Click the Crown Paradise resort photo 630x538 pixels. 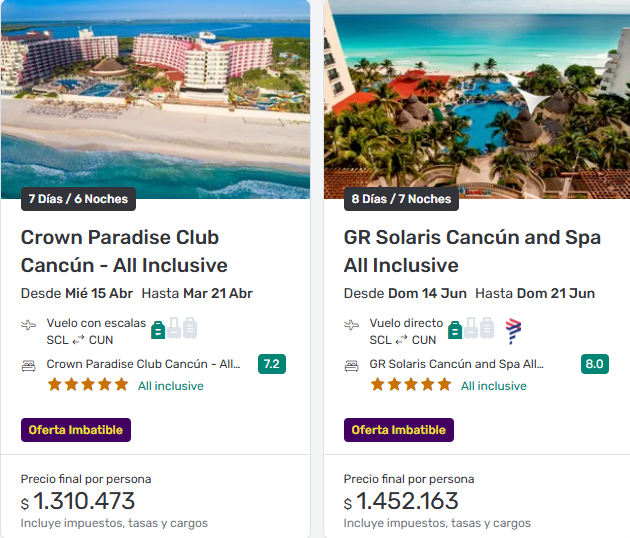(155, 95)
